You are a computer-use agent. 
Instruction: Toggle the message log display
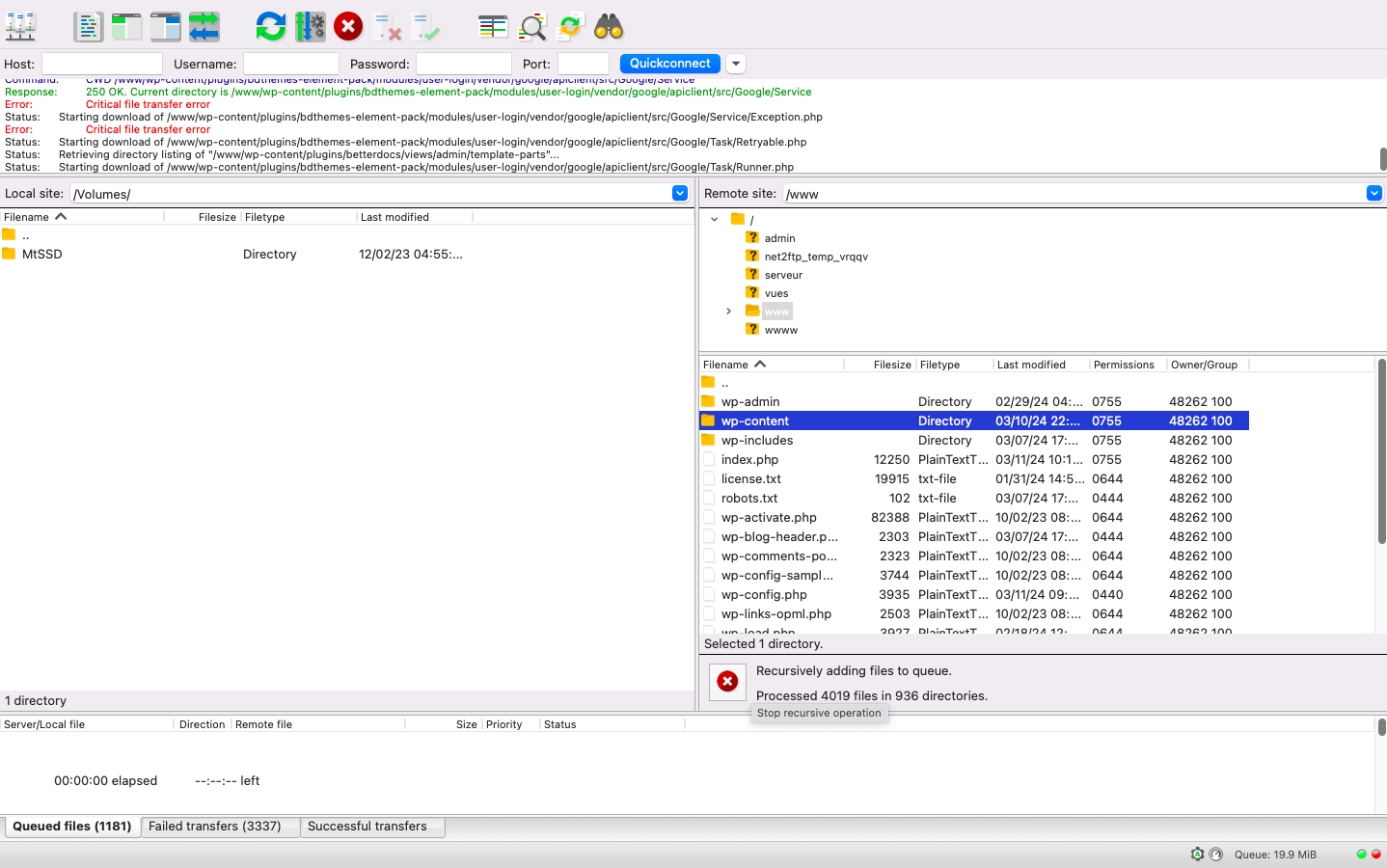click(88, 26)
